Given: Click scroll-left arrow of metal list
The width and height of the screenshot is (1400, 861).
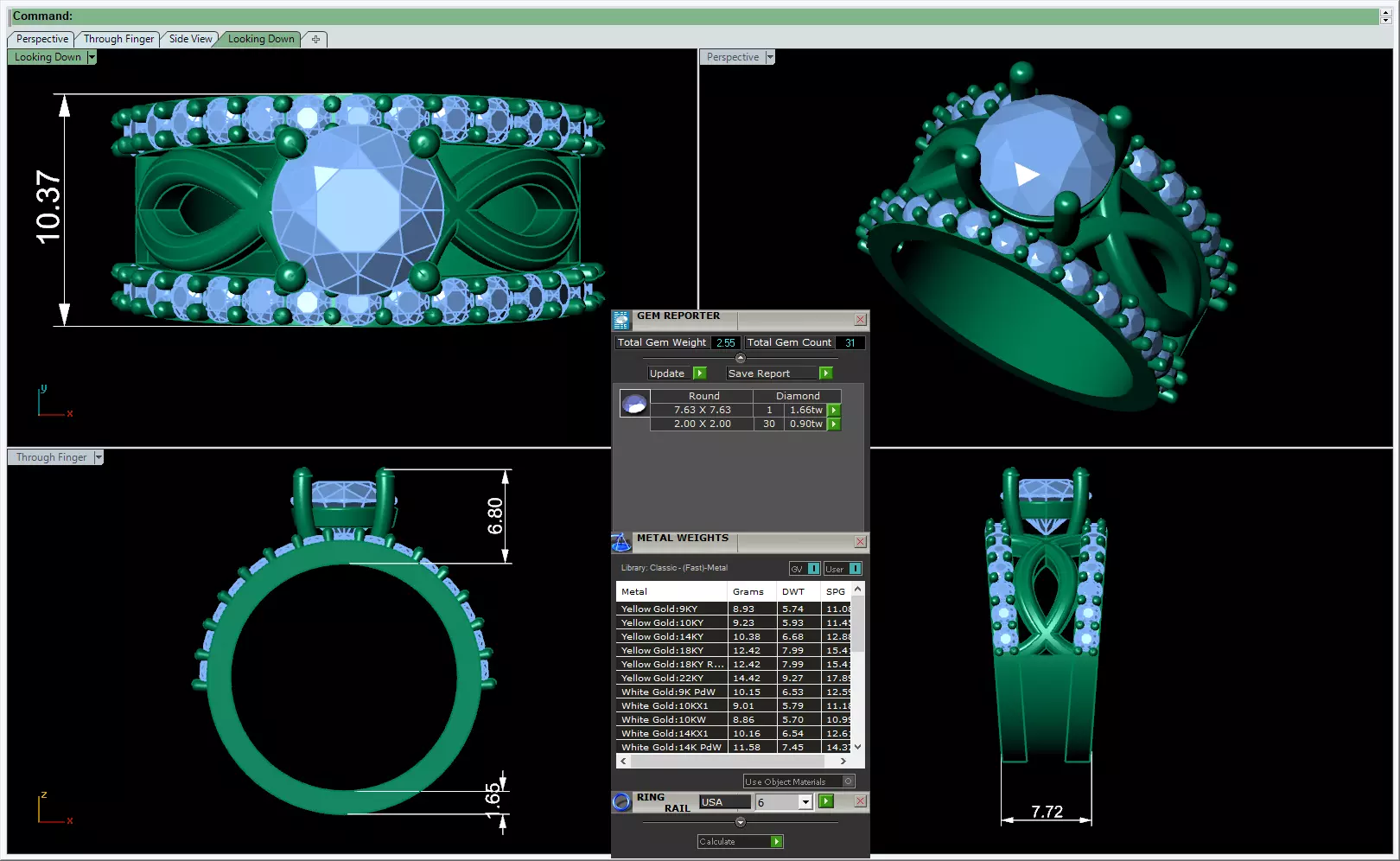Looking at the screenshot, I should coord(623,762).
